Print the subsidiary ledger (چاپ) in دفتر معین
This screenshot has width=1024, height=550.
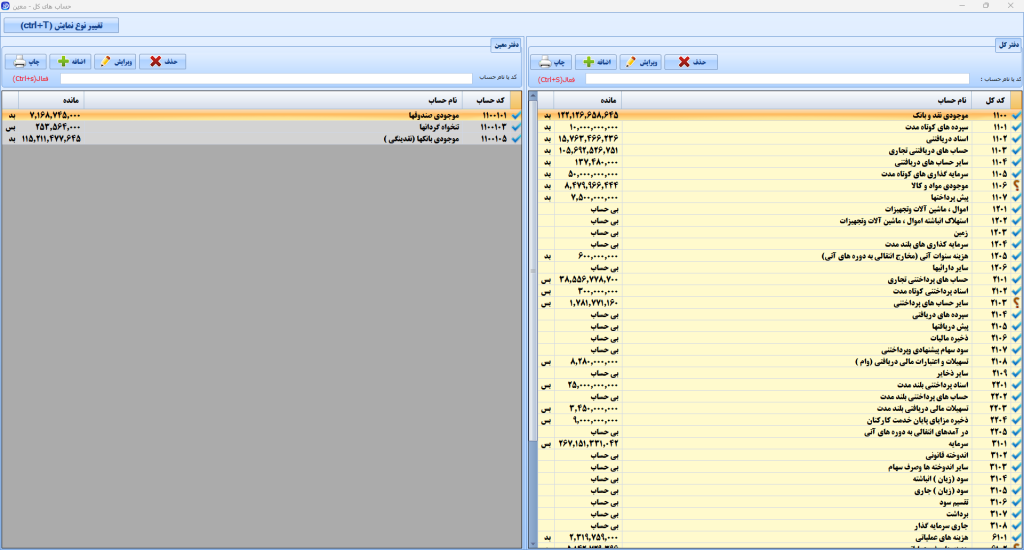26,61
